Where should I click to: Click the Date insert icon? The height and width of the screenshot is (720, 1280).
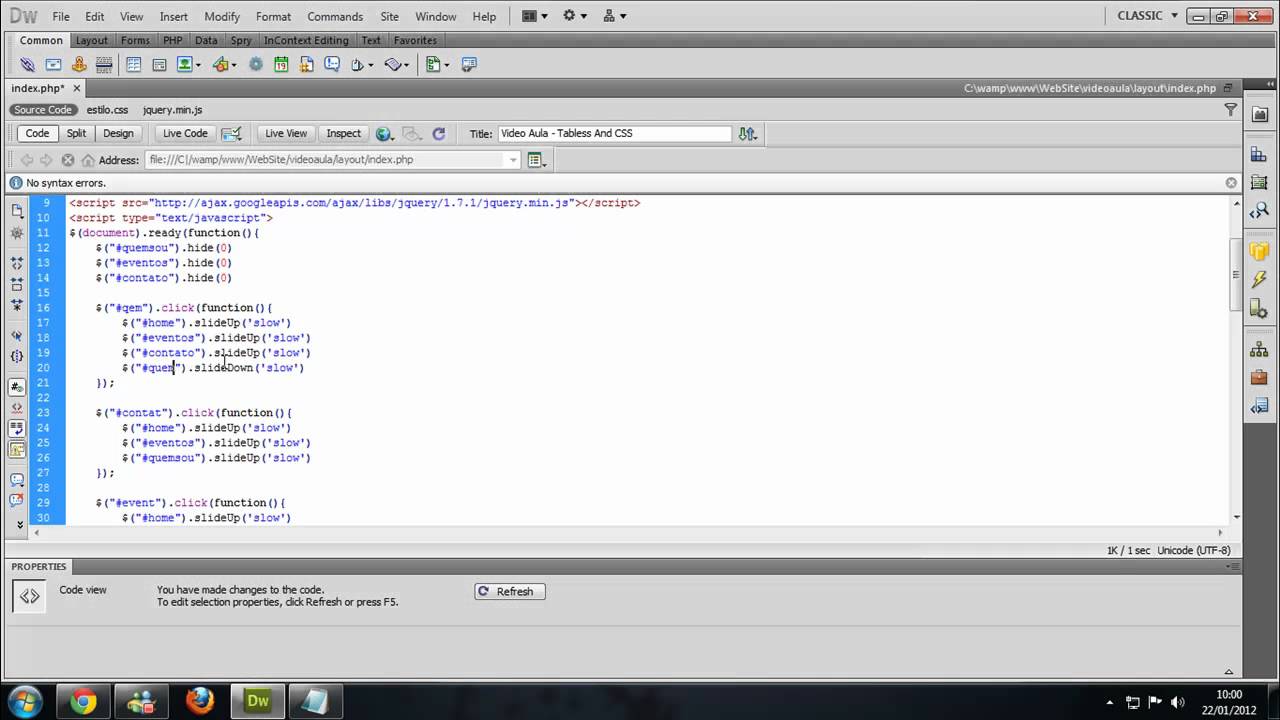coord(281,64)
